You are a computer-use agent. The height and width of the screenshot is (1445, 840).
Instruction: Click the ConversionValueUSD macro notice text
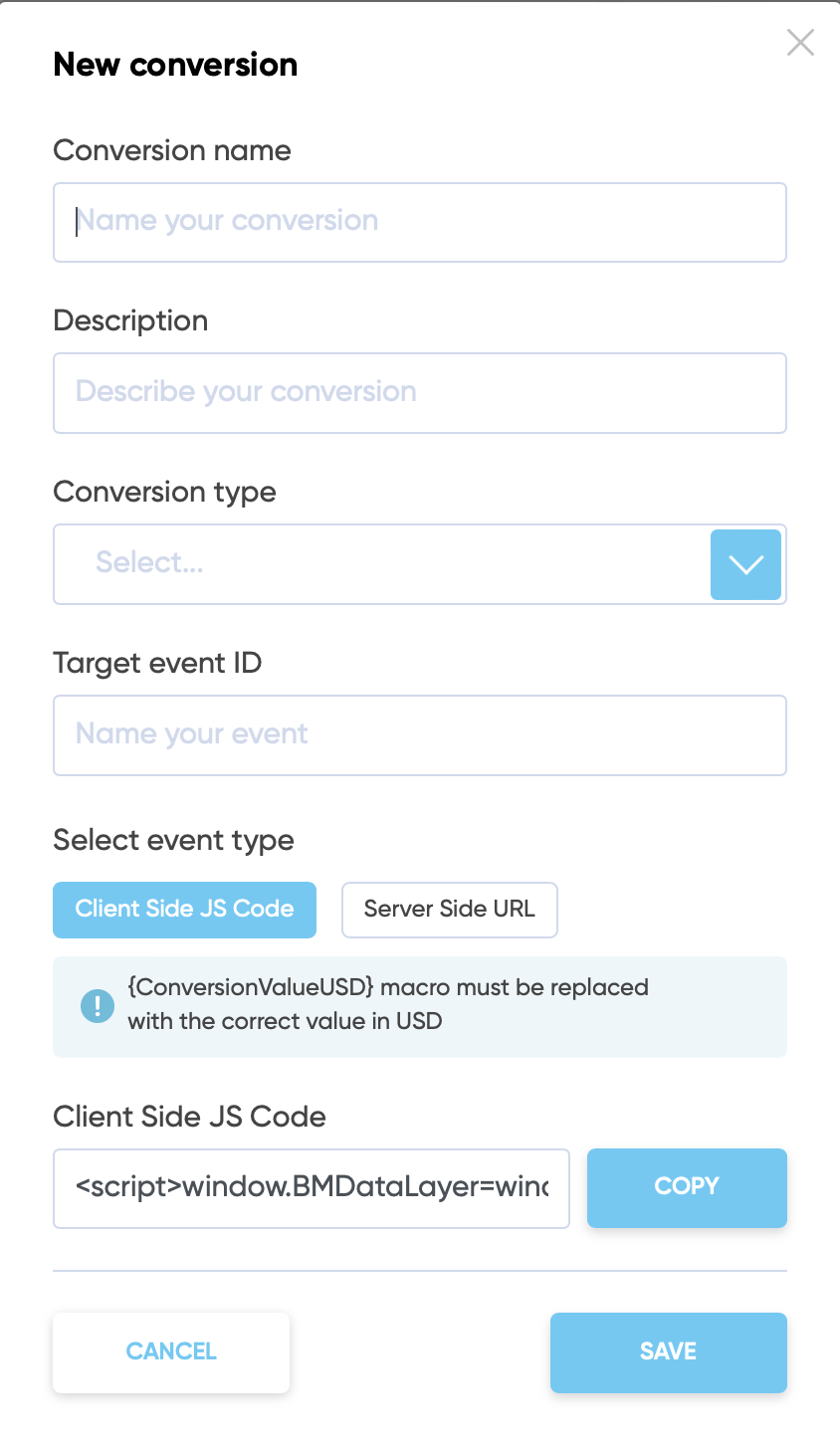click(388, 1004)
